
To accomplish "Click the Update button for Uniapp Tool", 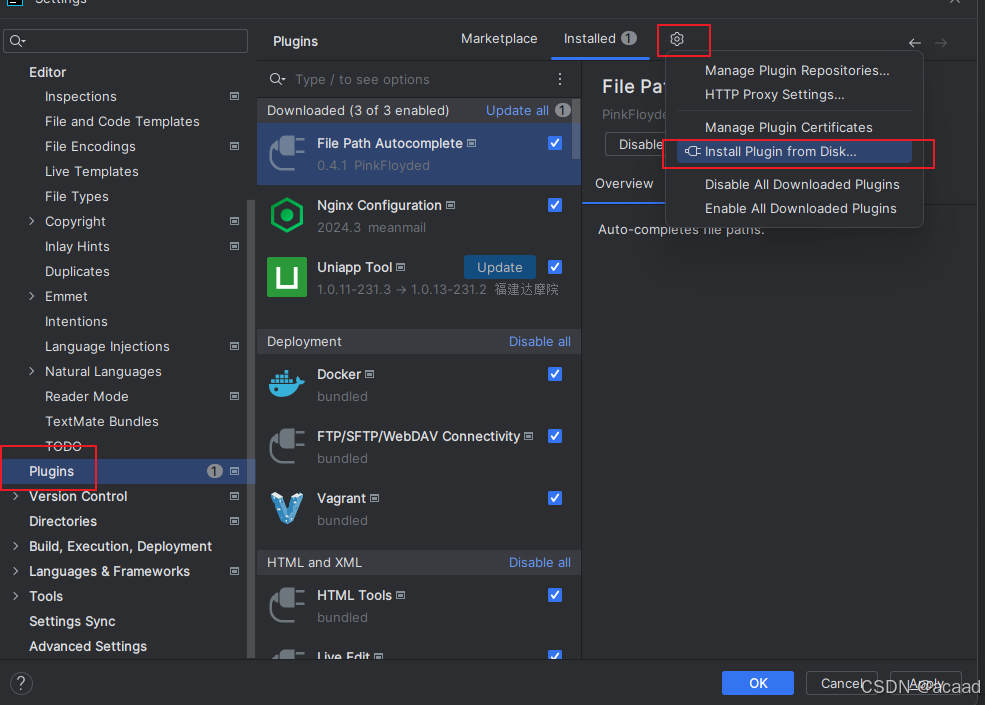I will [499, 267].
